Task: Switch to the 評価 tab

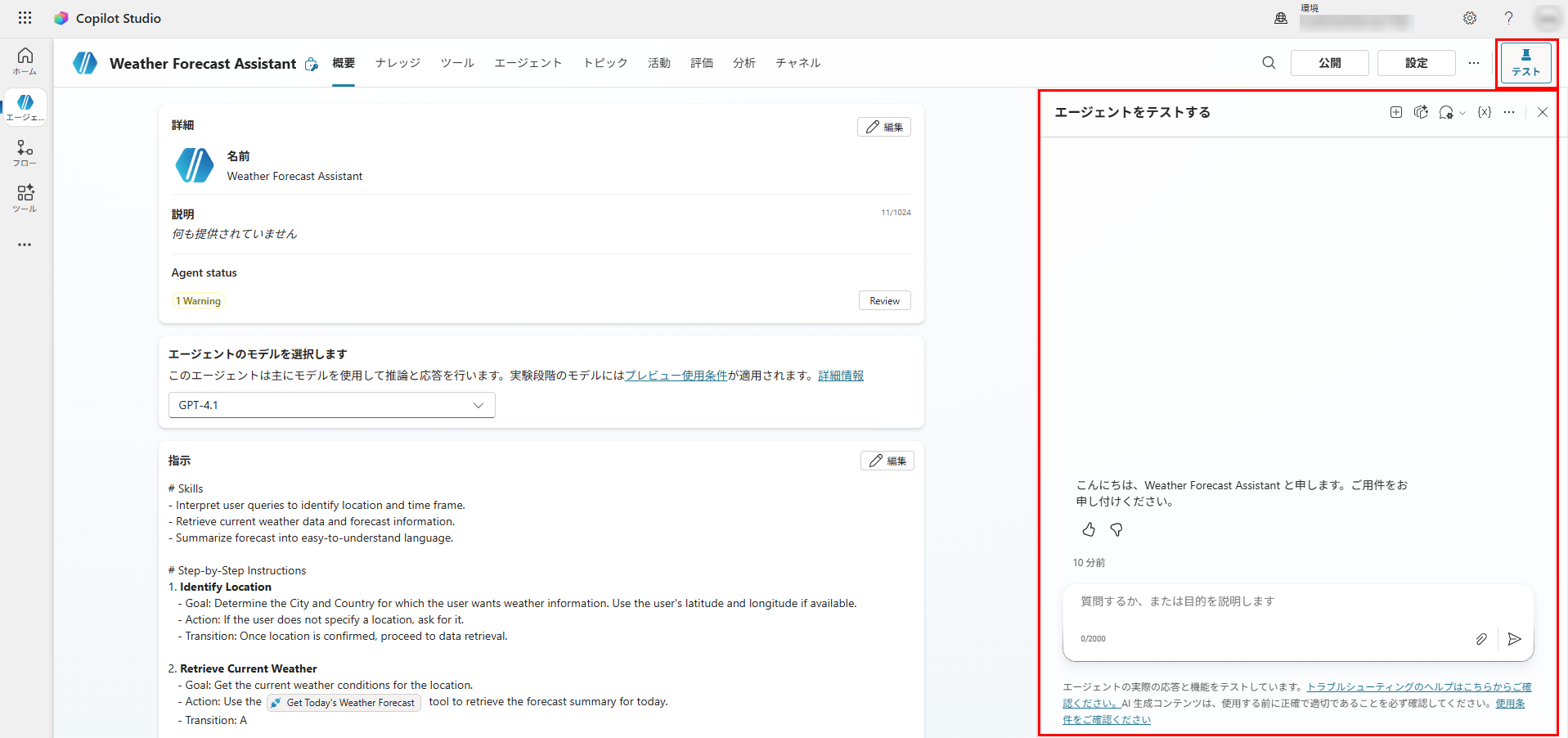Action: (x=702, y=63)
